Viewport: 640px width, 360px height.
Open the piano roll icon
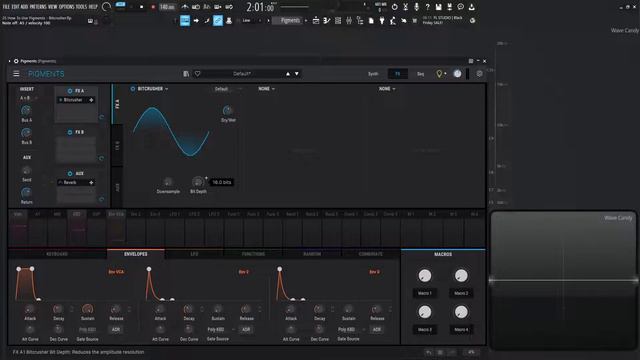pyautogui.click(x=327, y=20)
